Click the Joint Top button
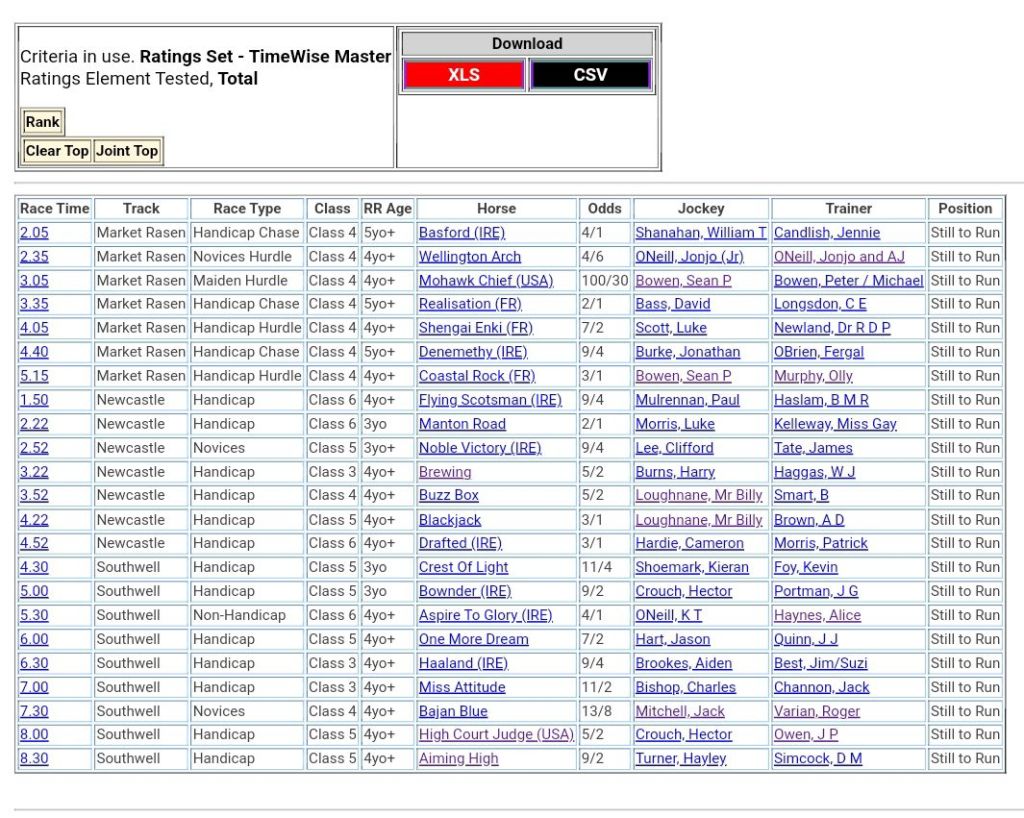This screenshot has height=818, width=1024. coord(127,151)
